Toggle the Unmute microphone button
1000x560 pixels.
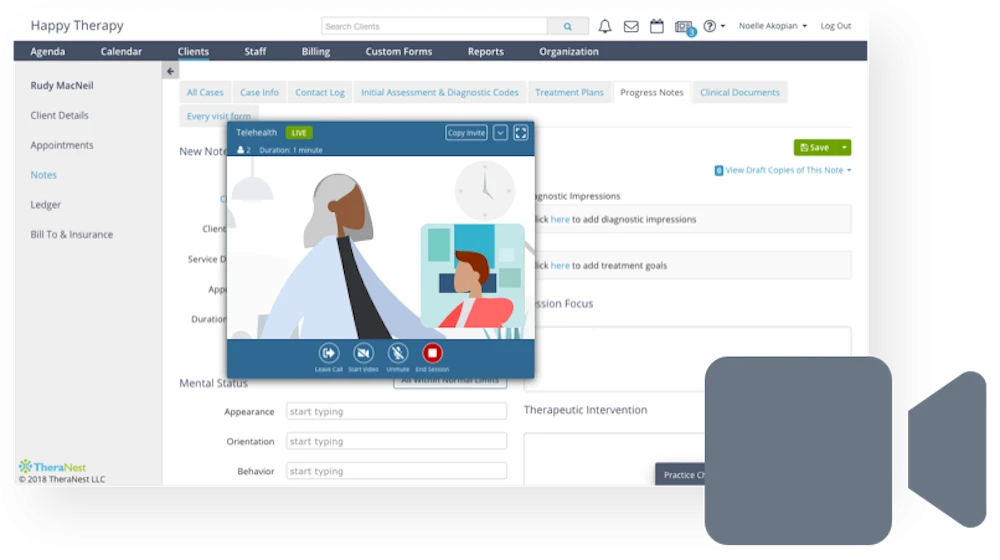[x=398, y=353]
